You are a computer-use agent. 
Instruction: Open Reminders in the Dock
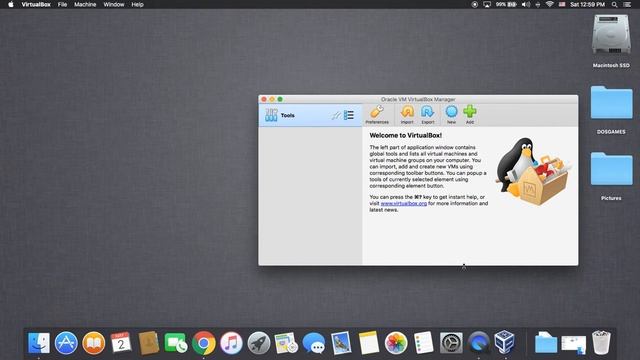pos(423,343)
